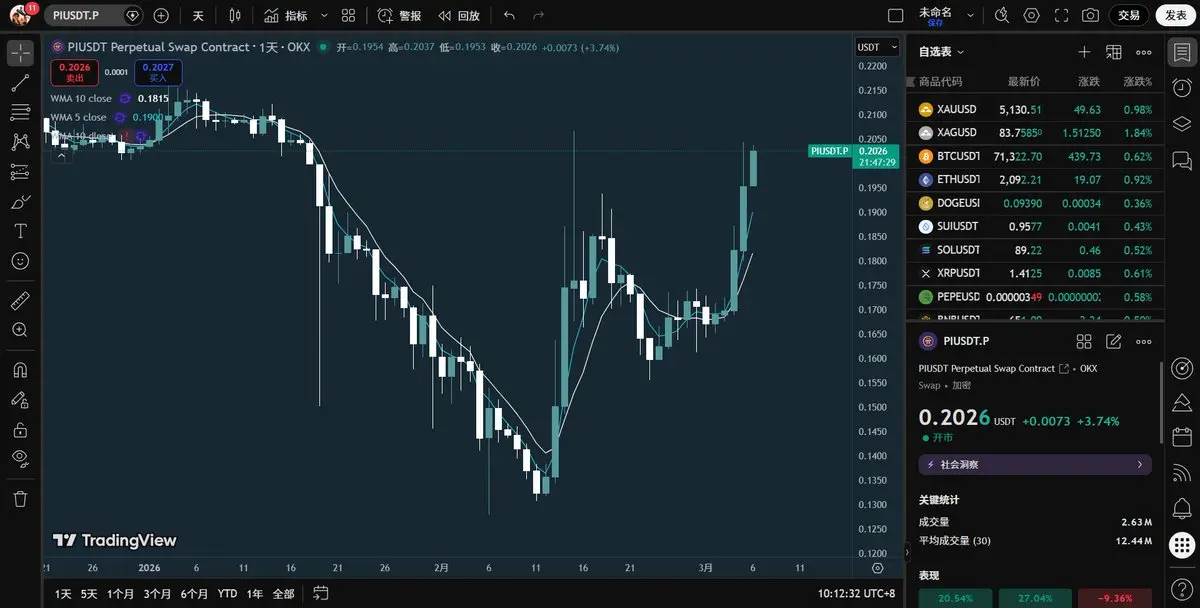Screen dimensions: 1200x608
Task: Click the red 卖出 sell button
Action: click(x=75, y=72)
